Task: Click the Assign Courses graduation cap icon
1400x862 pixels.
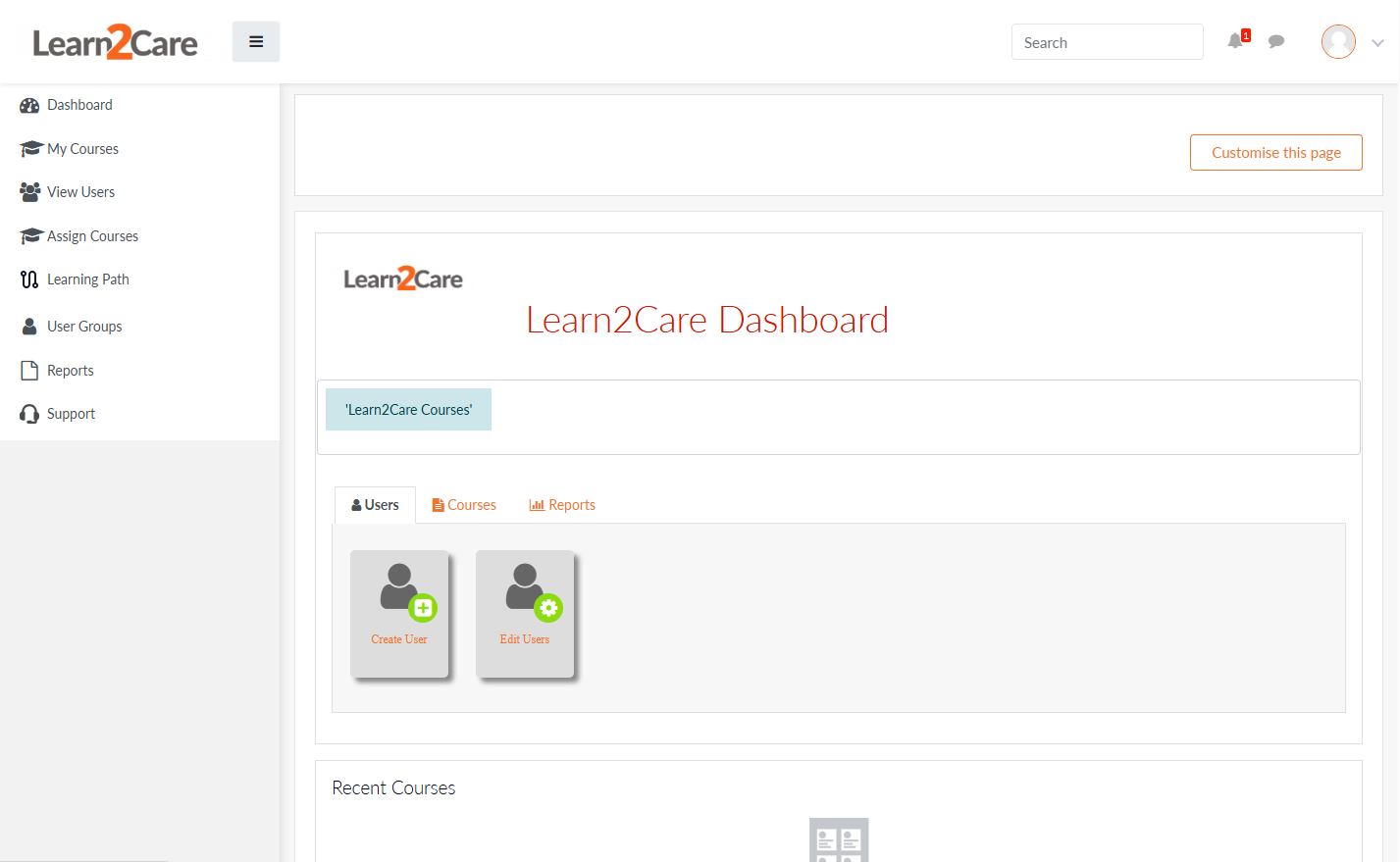Action: [x=30, y=236]
